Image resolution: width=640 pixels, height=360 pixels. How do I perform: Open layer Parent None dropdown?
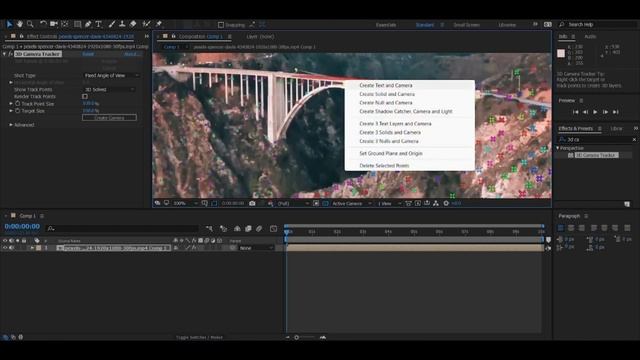pos(256,248)
